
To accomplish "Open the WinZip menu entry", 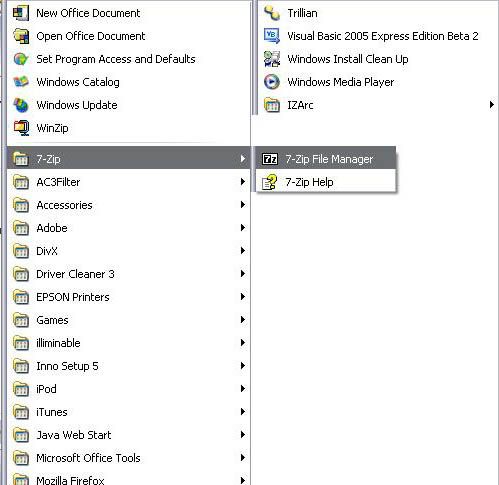I will pos(129,128).
